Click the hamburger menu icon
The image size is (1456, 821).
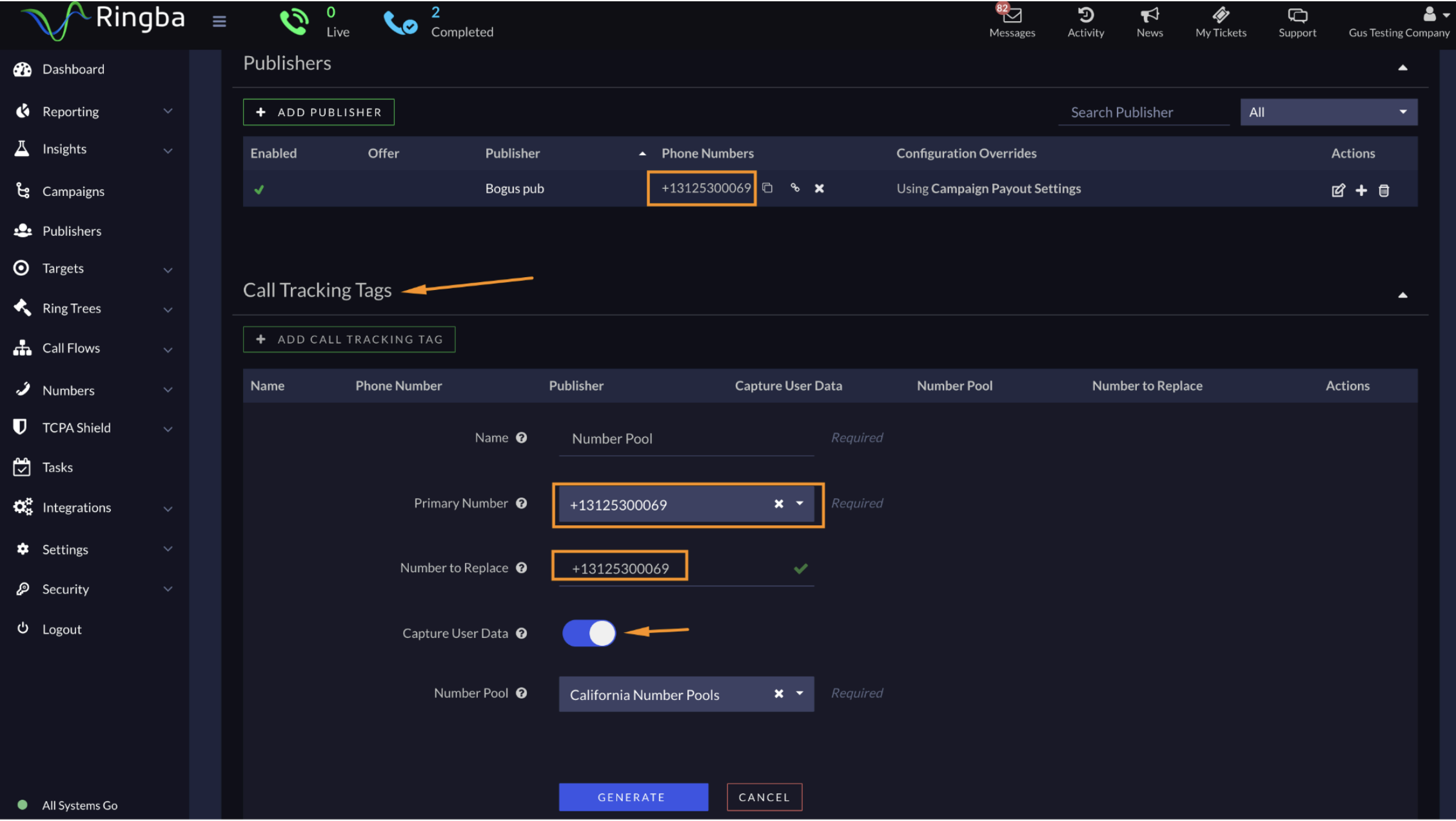[x=219, y=21]
